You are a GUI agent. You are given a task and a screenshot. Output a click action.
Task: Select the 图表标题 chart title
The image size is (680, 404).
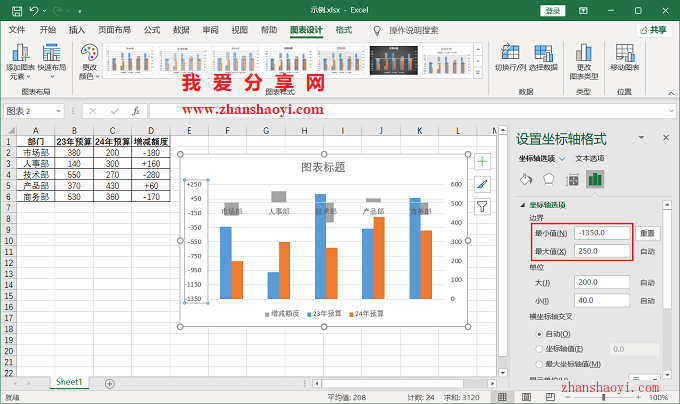[x=324, y=167]
